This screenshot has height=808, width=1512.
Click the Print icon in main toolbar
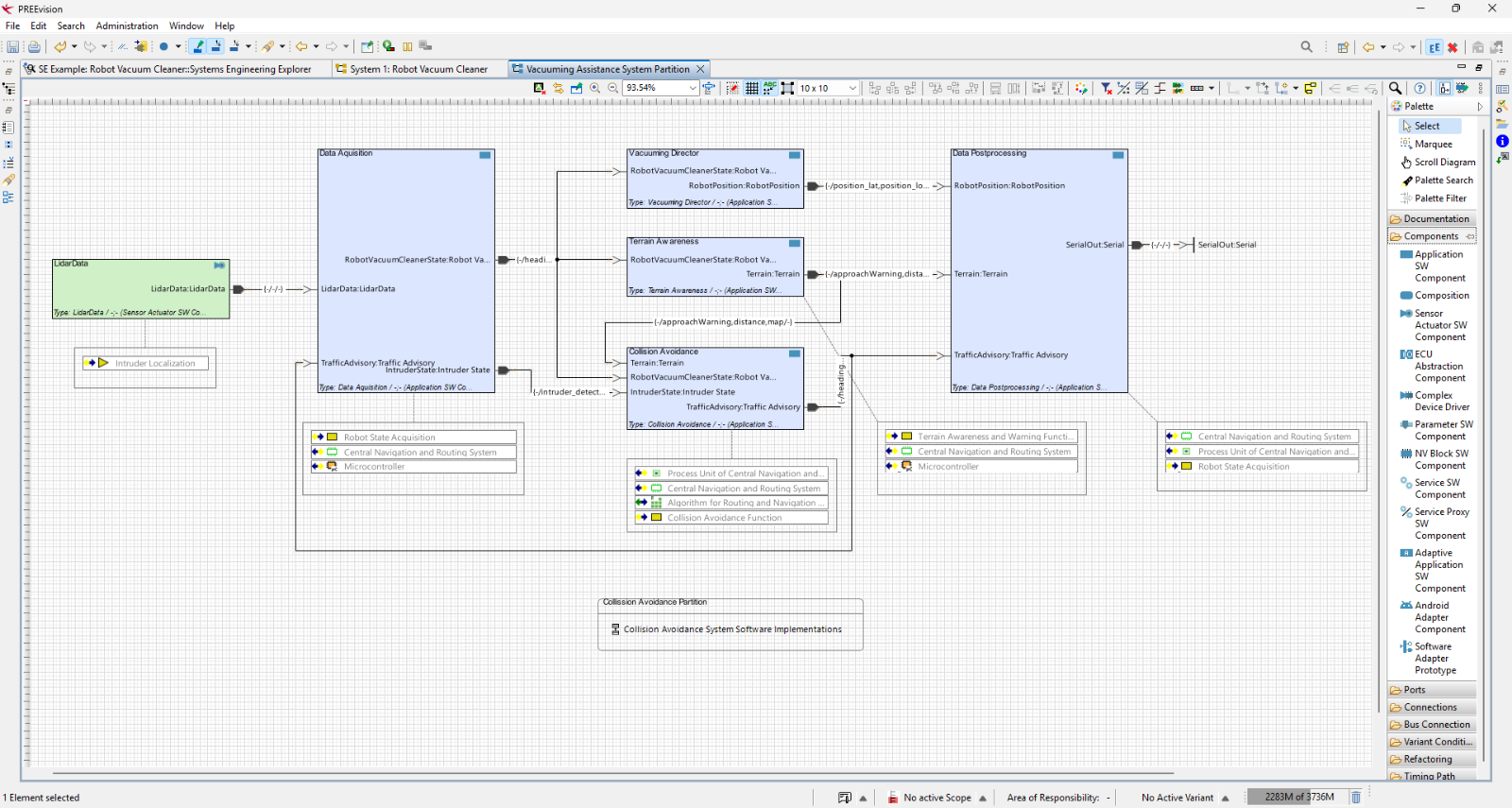tap(34, 46)
